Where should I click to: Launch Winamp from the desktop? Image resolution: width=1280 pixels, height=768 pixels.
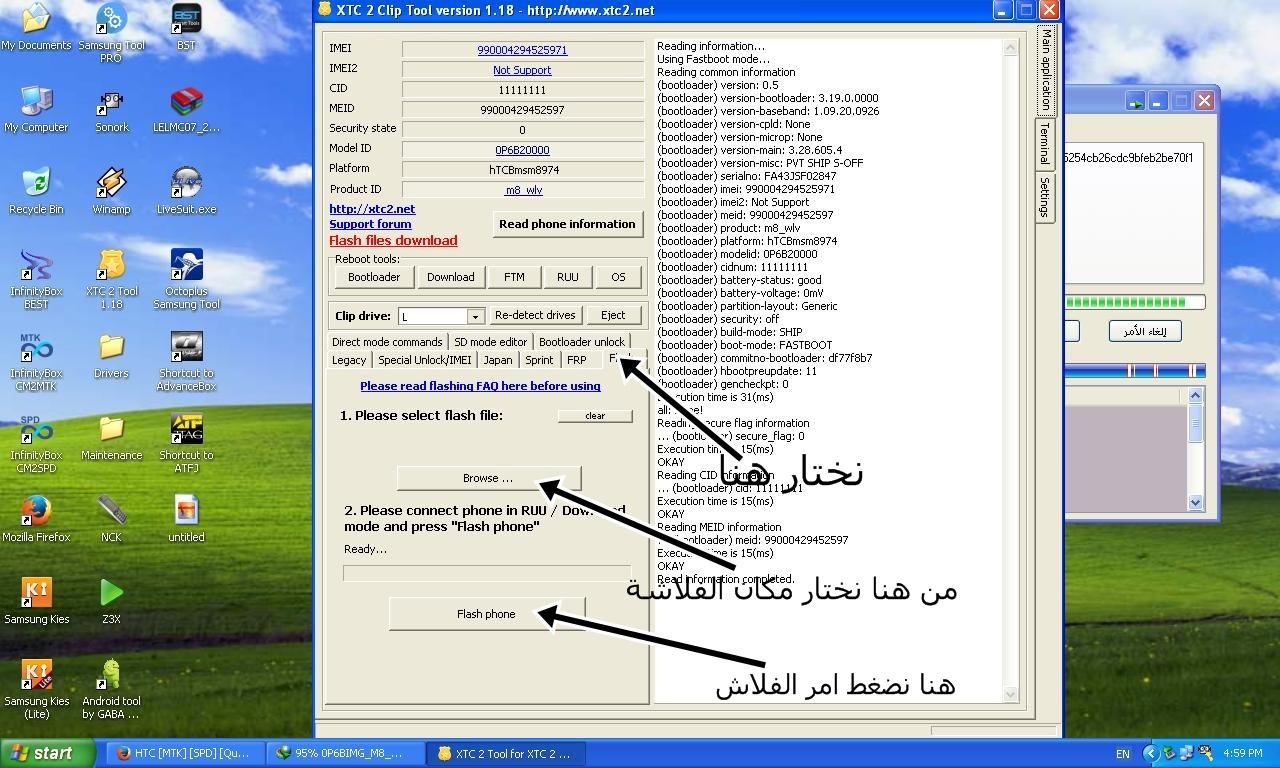111,191
